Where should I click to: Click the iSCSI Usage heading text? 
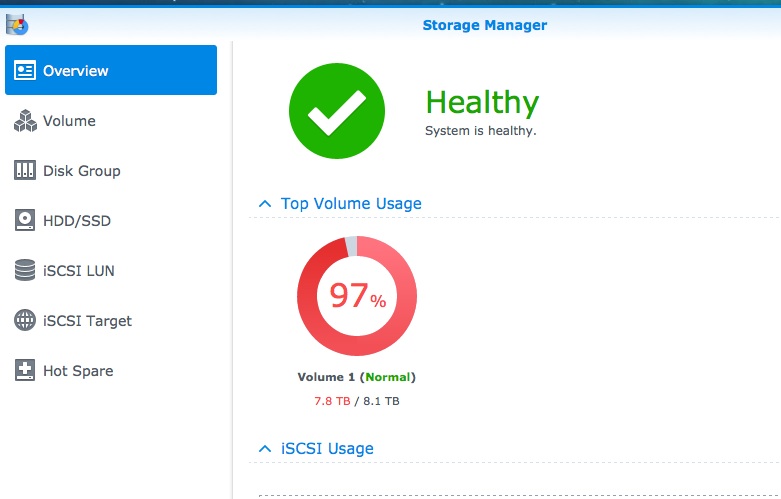click(x=327, y=449)
